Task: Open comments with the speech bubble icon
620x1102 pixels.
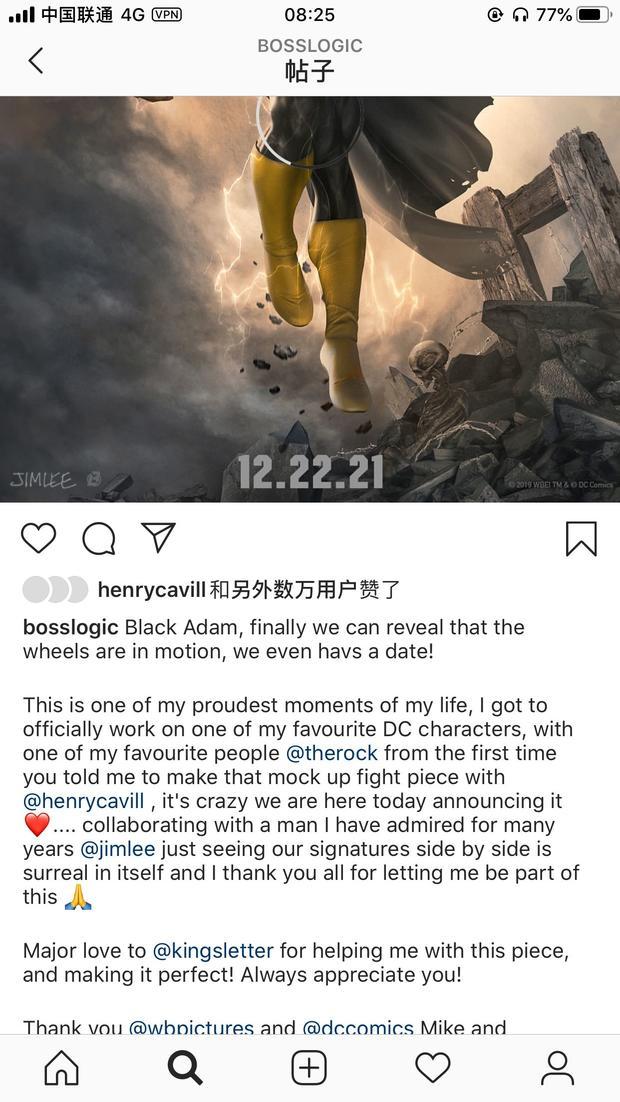Action: click(x=98, y=539)
